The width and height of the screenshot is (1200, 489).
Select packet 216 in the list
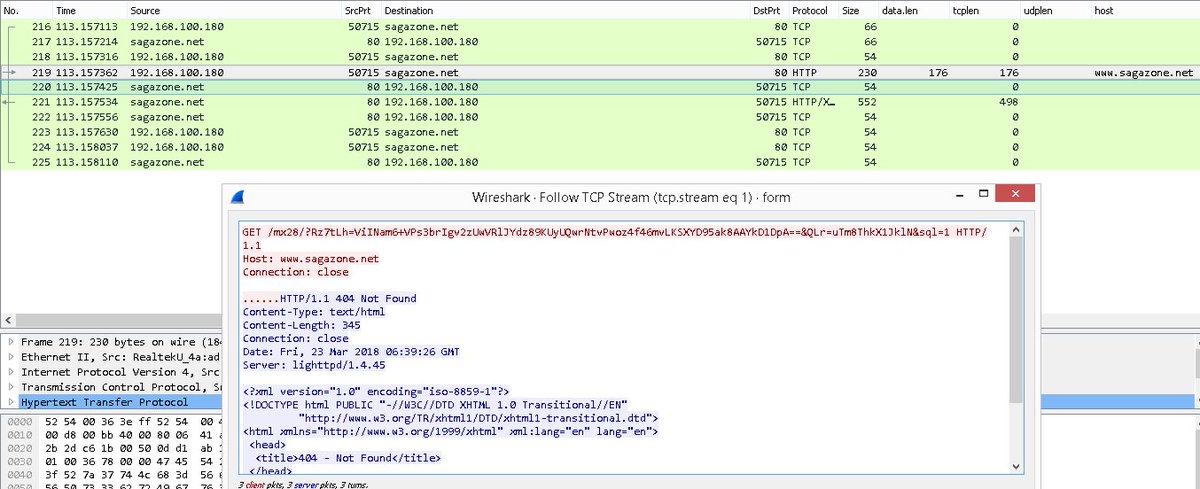coord(600,28)
